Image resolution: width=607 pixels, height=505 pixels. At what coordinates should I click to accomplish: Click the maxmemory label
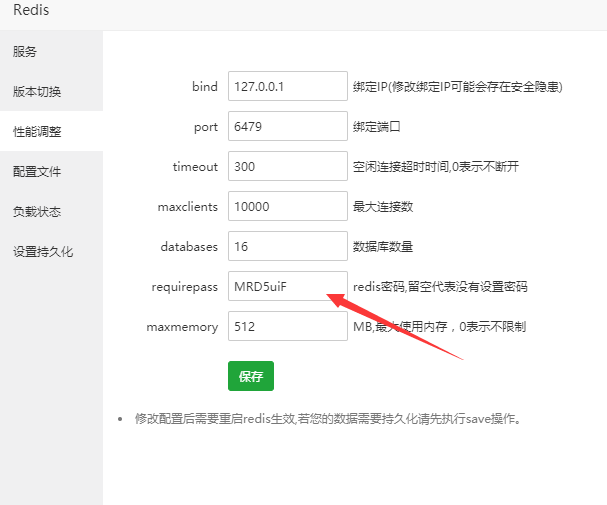pos(182,327)
